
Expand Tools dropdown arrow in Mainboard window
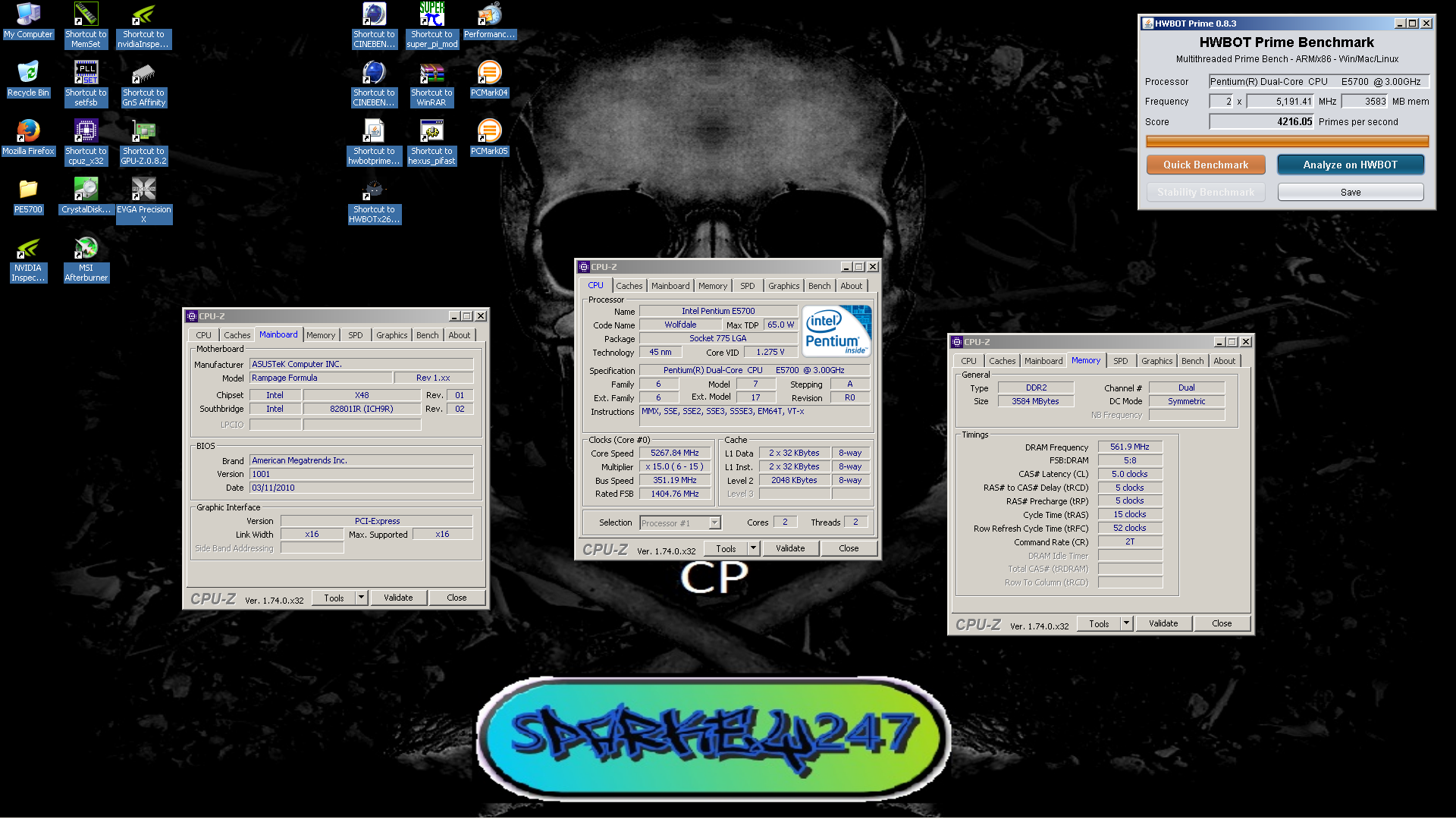[x=361, y=598]
